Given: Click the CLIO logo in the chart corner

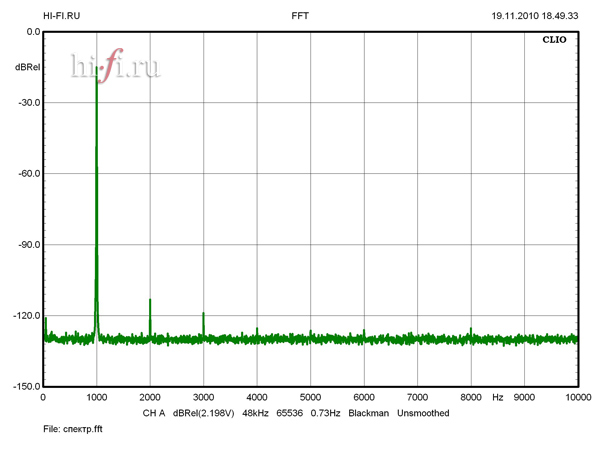Looking at the screenshot, I should pyautogui.click(x=552, y=42).
